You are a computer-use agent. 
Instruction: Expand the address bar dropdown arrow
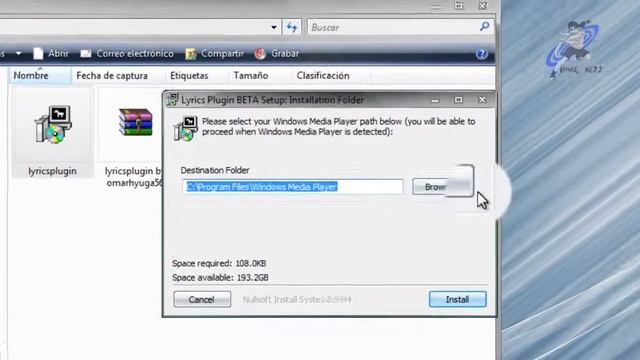274,27
